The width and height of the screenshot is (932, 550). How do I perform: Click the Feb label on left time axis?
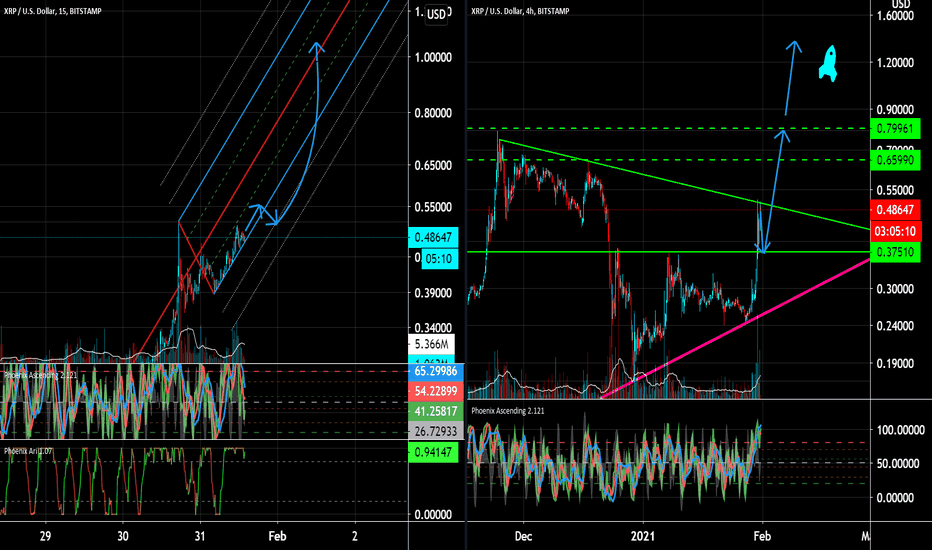pos(277,536)
